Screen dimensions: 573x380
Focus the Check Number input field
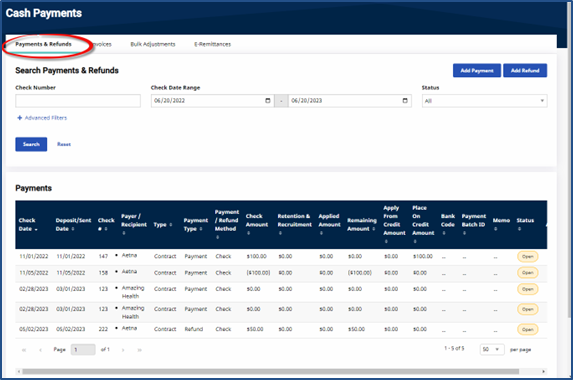point(78,101)
